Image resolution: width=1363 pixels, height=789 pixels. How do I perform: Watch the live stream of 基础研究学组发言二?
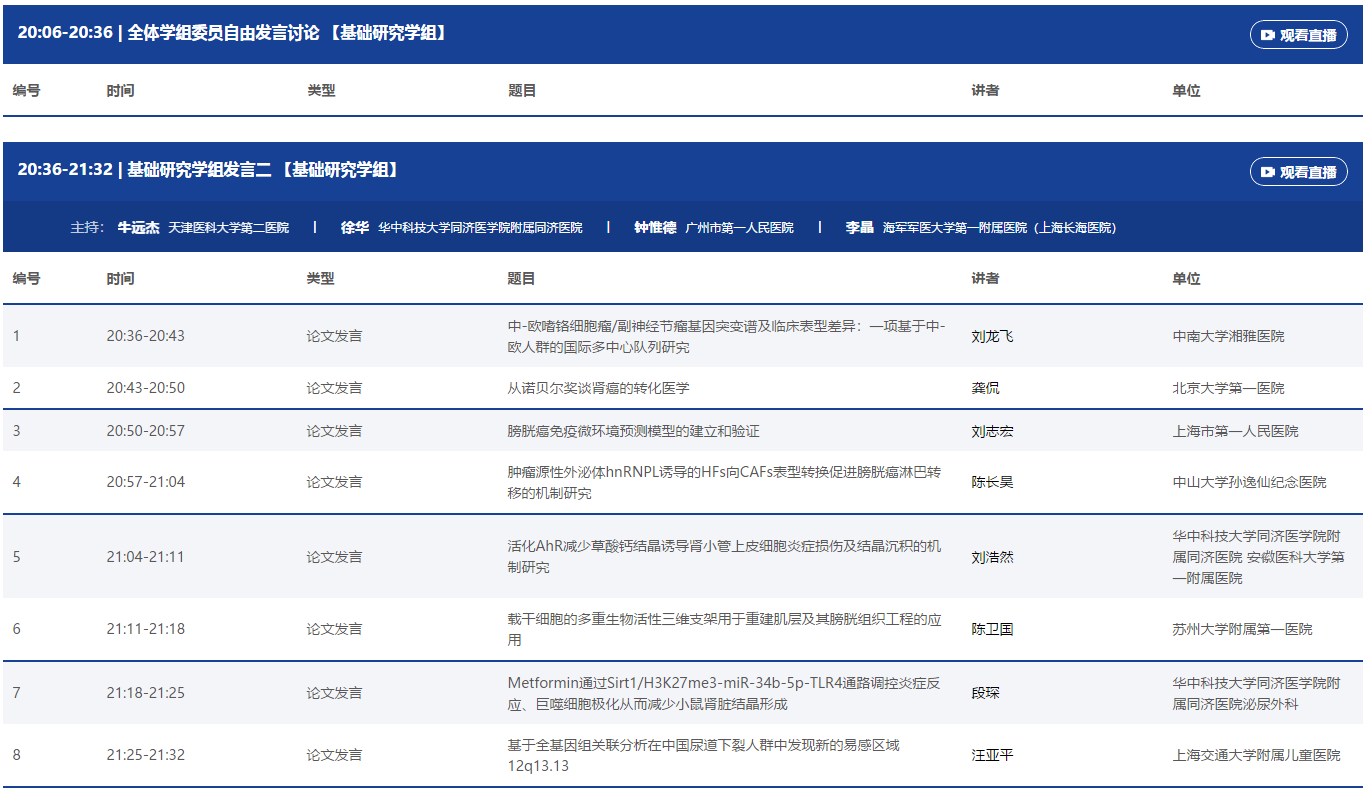coord(1298,172)
